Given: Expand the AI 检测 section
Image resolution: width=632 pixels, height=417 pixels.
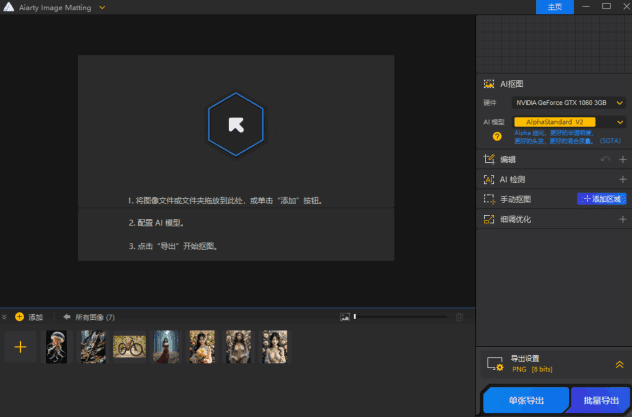Looking at the screenshot, I should point(622,179).
